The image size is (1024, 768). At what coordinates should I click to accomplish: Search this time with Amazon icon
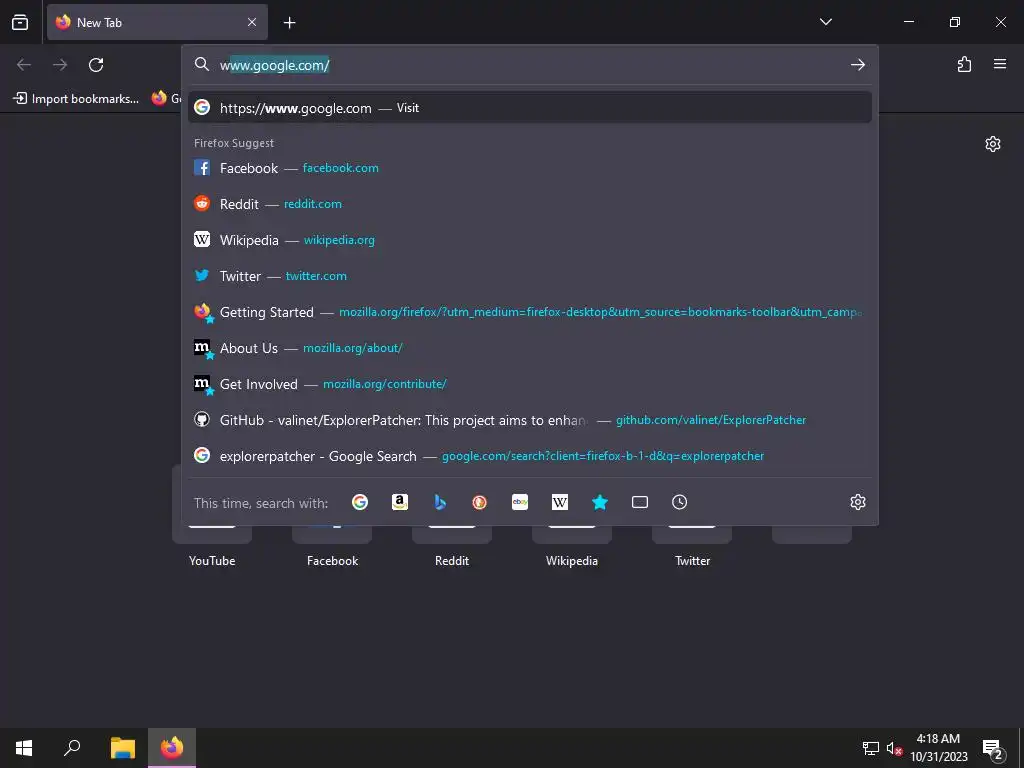[x=400, y=502]
